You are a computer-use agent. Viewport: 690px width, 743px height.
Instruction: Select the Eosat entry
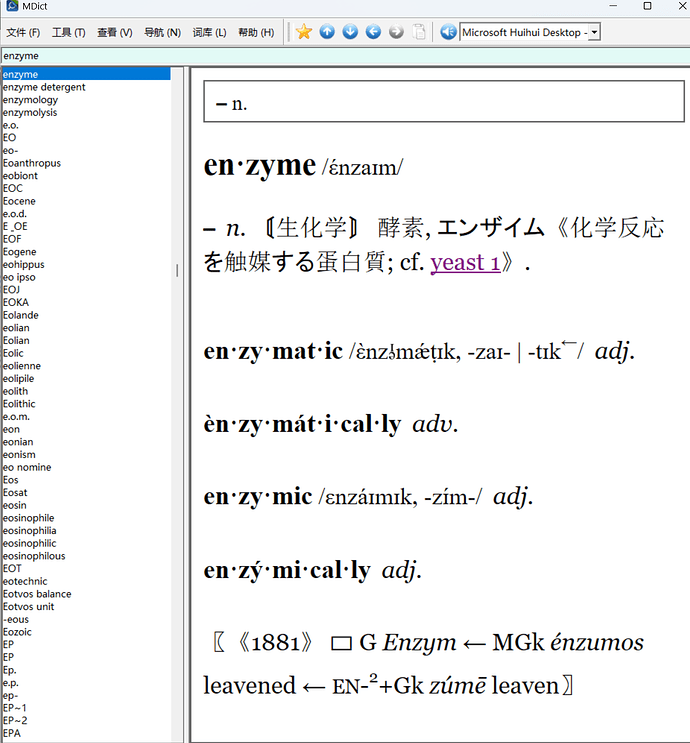click(15, 493)
